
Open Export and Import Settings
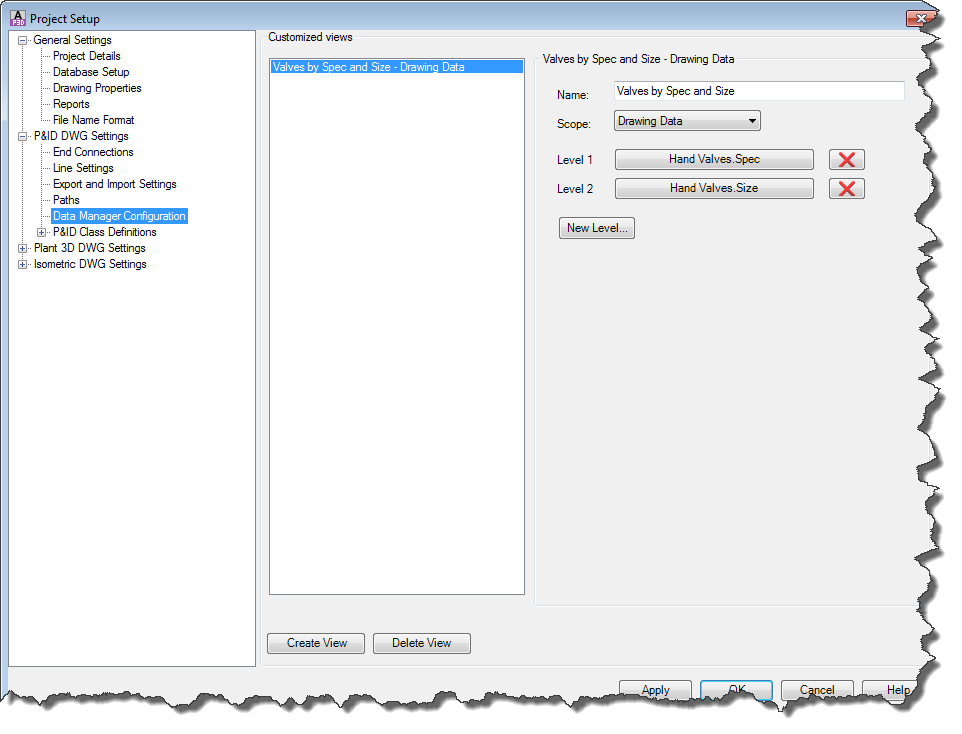pos(115,184)
